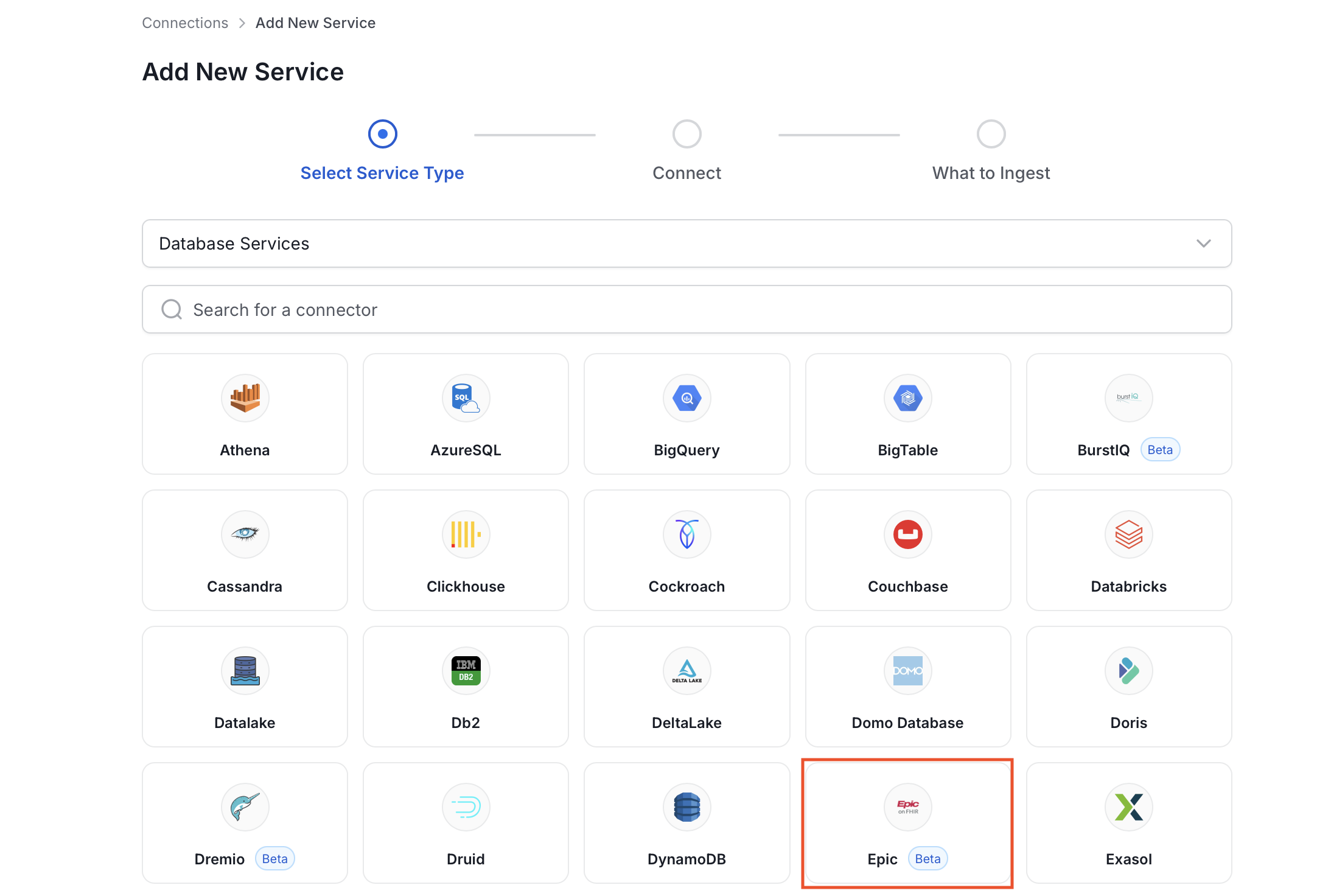
Task: Click the BigTable name label
Action: 907,450
